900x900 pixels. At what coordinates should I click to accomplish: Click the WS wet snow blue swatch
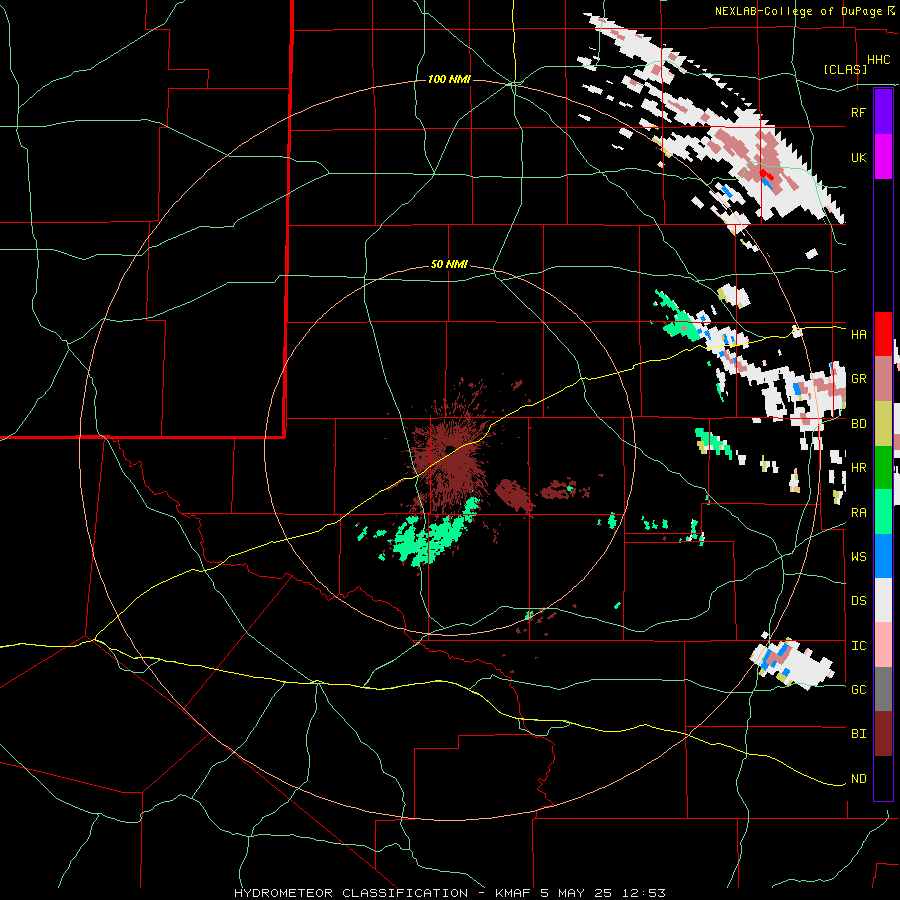point(883,556)
